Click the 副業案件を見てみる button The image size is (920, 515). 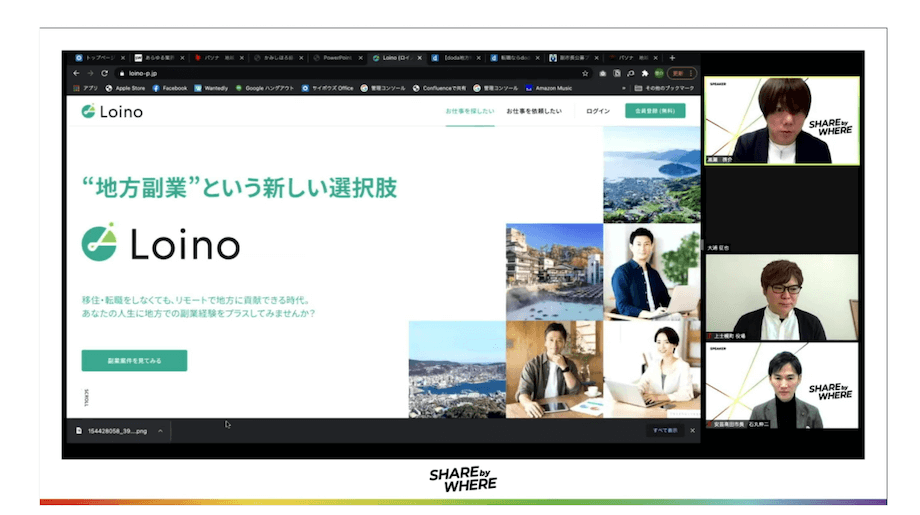(x=134, y=361)
